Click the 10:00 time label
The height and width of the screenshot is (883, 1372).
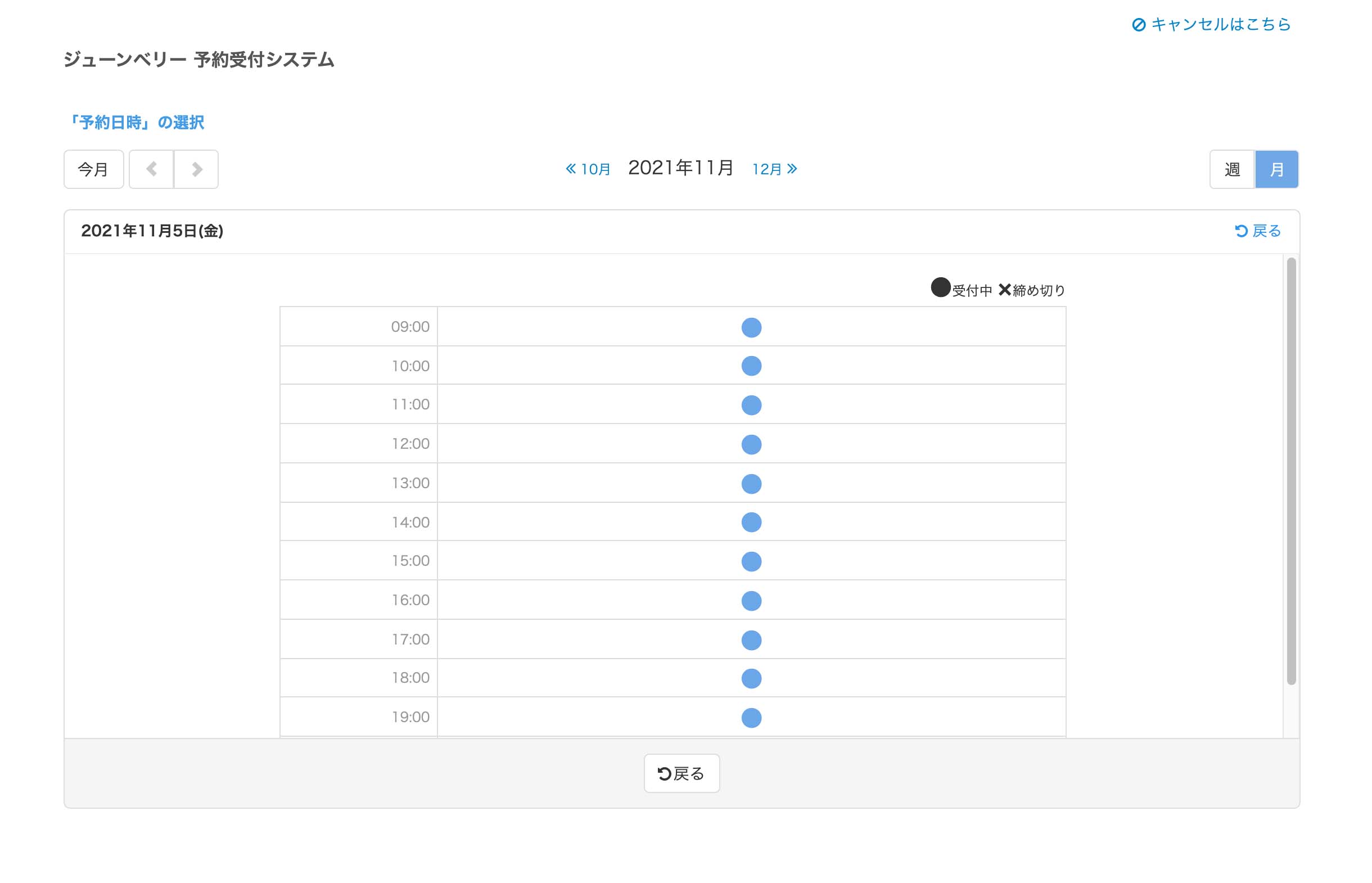410,366
